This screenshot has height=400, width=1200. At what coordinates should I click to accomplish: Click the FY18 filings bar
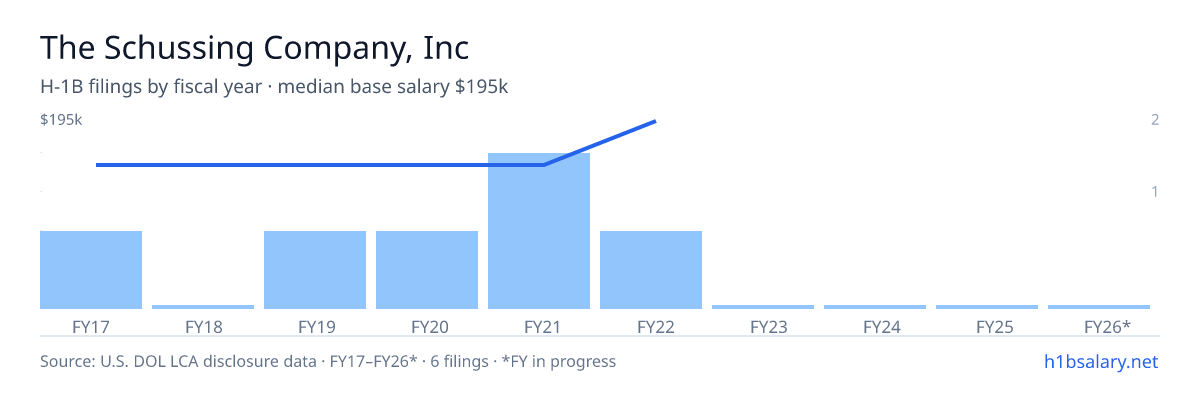click(203, 307)
